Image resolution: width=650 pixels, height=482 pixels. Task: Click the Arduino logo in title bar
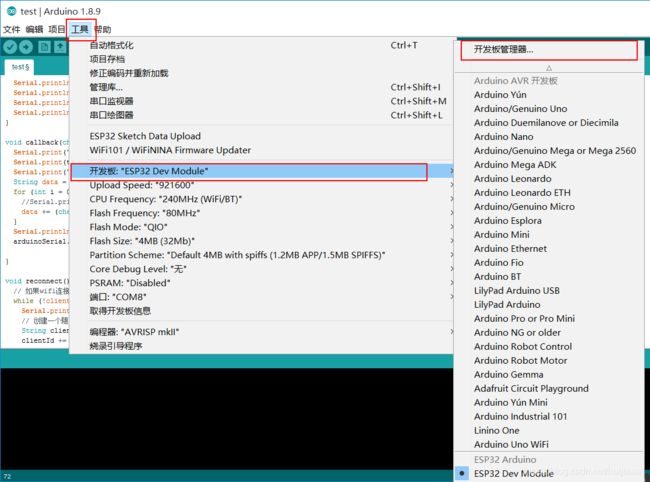click(10, 10)
